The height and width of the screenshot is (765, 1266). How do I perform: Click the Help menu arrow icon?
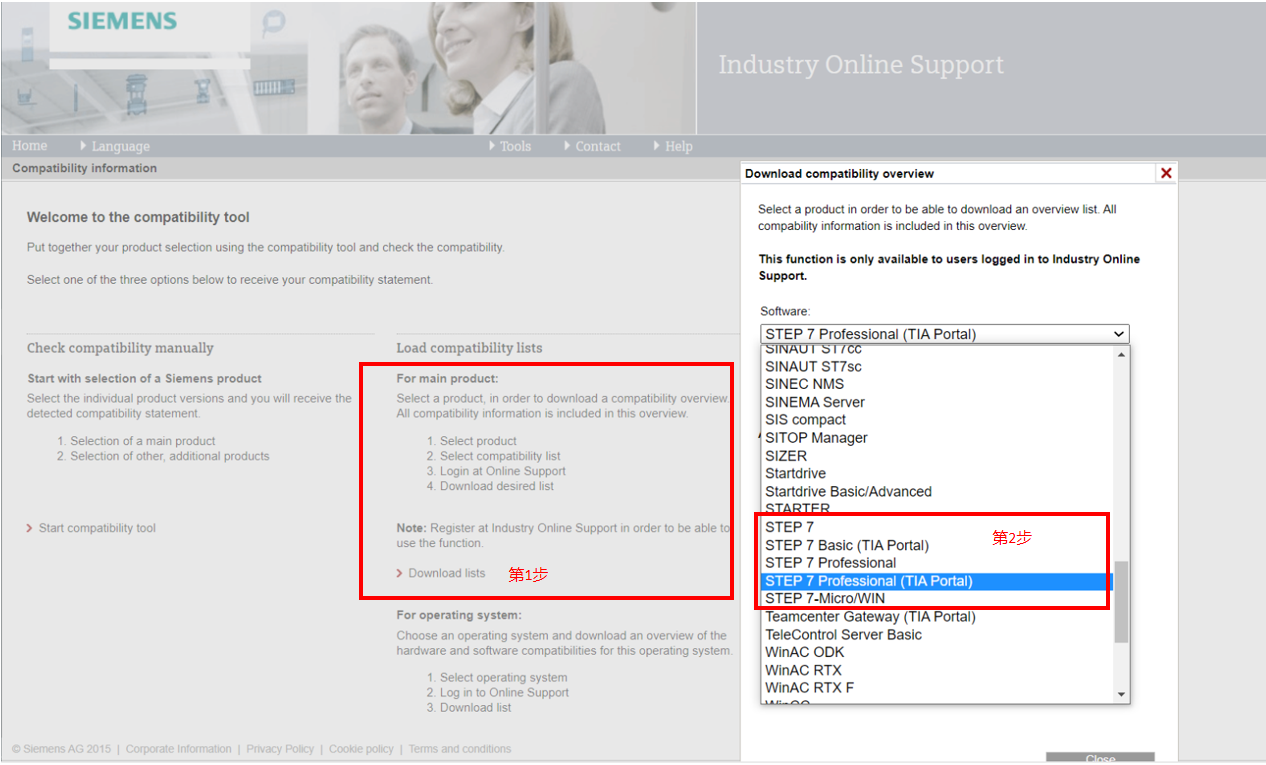click(x=657, y=146)
